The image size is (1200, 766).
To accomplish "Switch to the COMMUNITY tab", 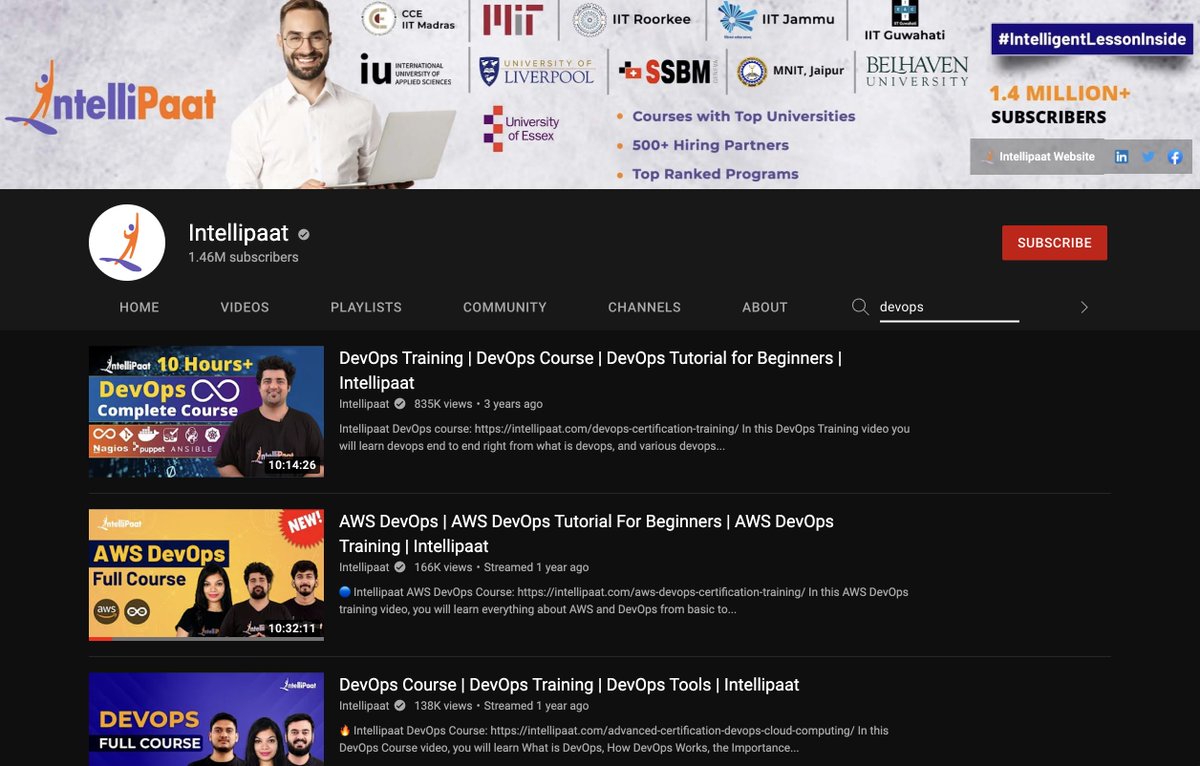I will (505, 307).
